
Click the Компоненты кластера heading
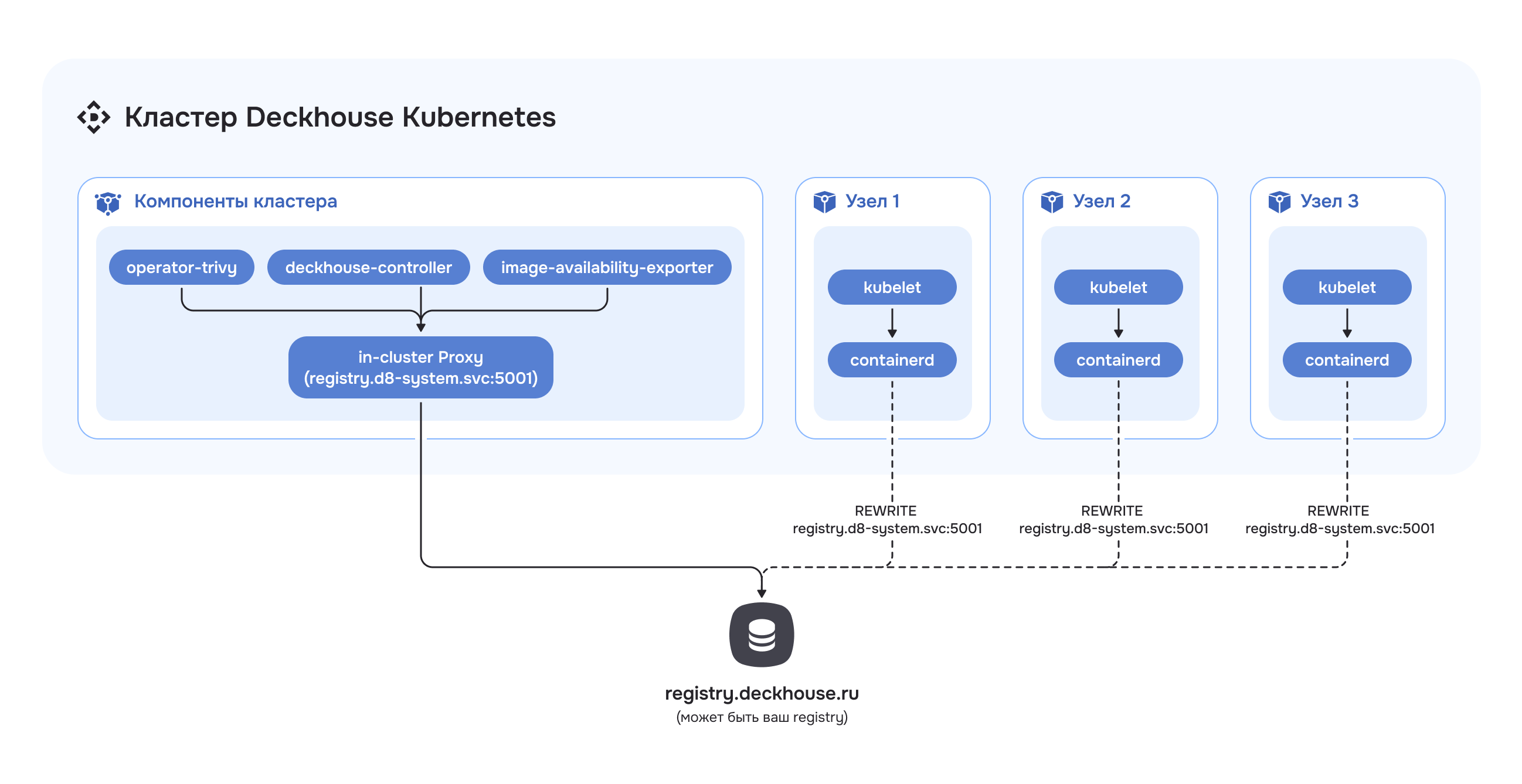pos(235,202)
